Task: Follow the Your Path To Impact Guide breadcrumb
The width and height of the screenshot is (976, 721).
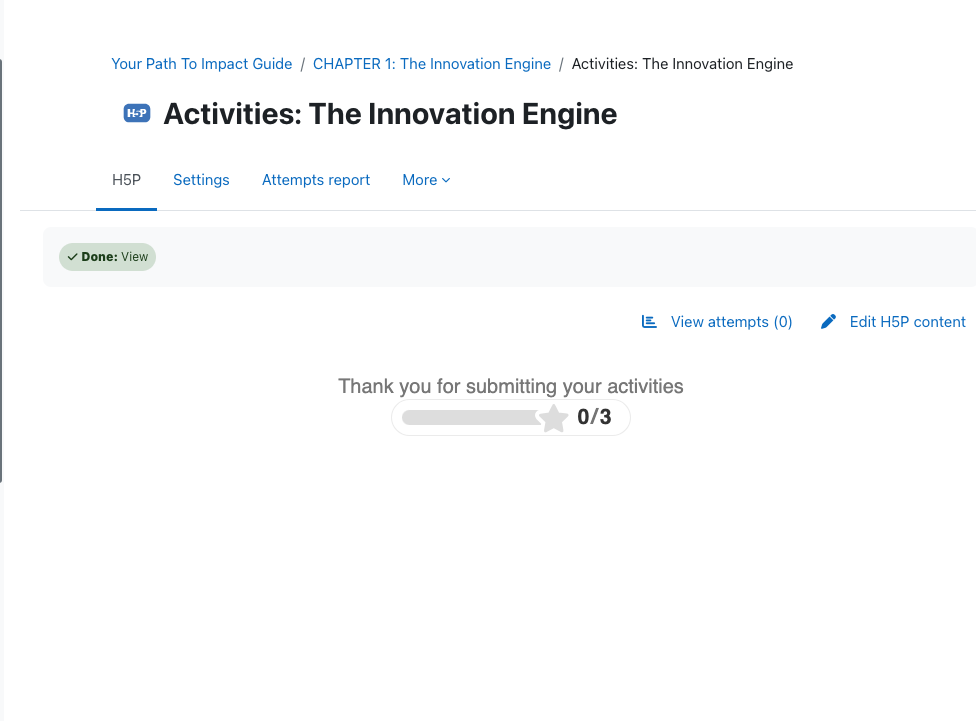Action: [x=202, y=64]
